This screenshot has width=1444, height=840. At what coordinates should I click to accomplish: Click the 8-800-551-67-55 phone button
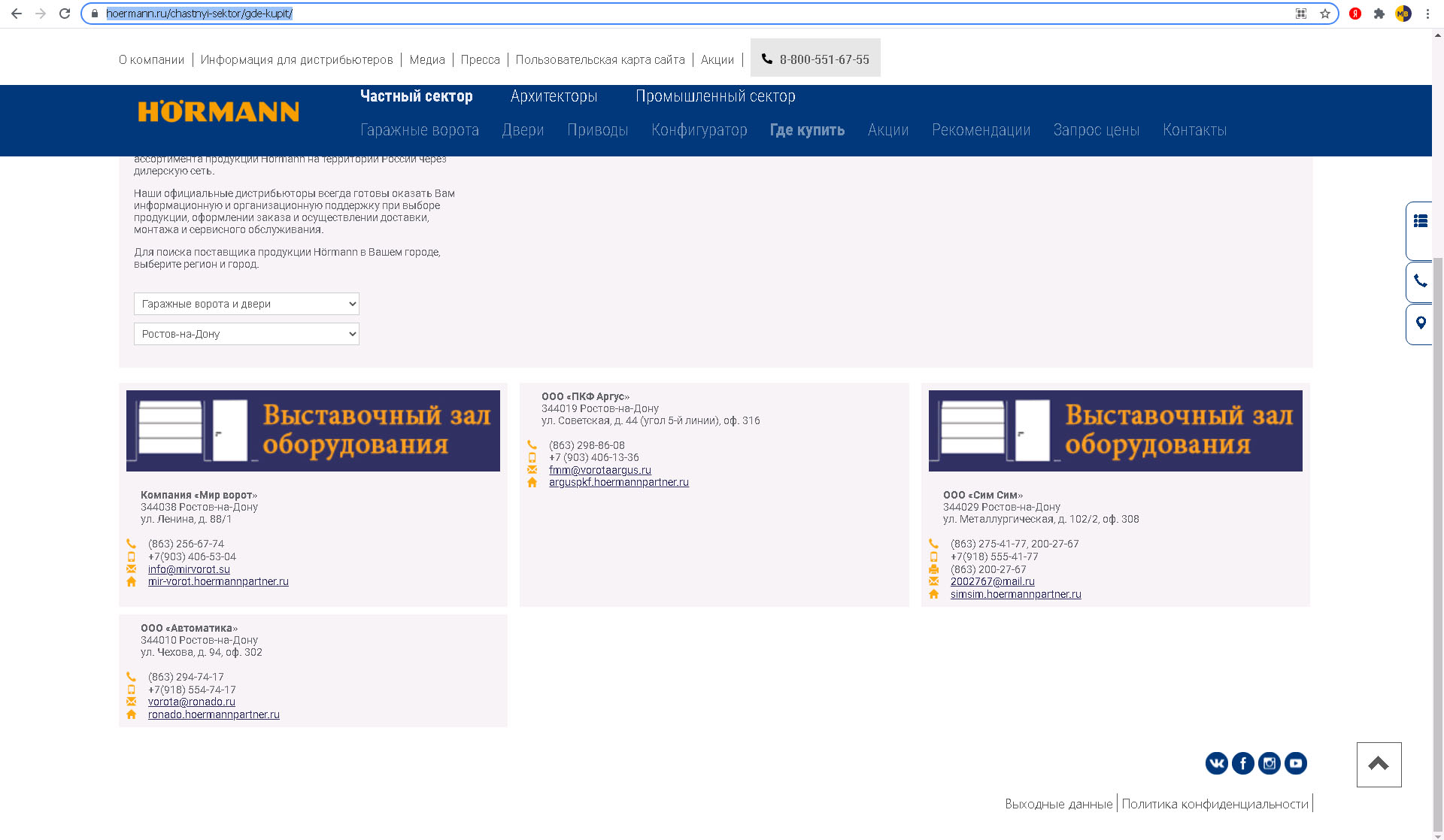815,58
